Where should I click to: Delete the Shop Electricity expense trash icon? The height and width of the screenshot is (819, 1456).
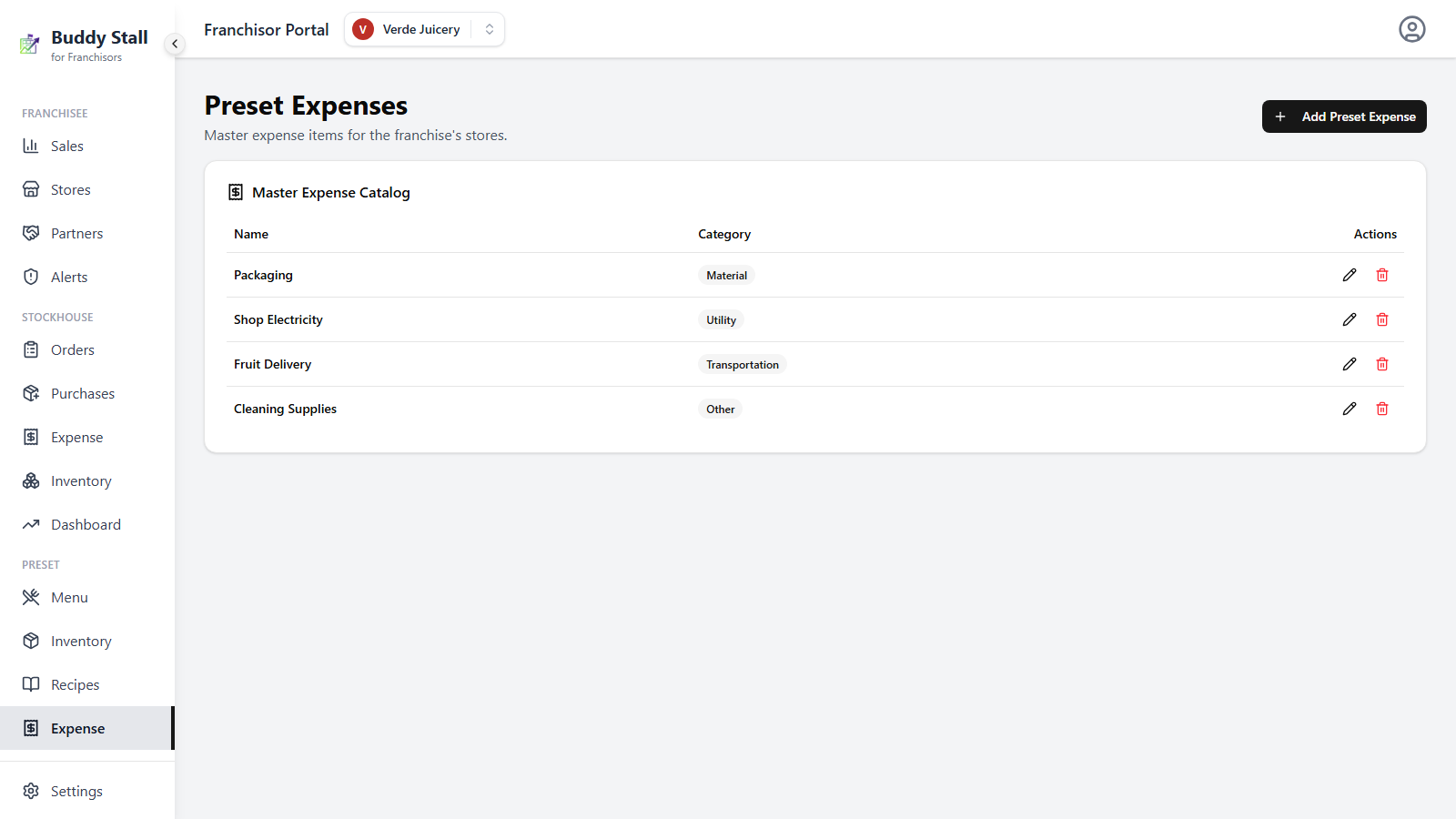[x=1382, y=319]
